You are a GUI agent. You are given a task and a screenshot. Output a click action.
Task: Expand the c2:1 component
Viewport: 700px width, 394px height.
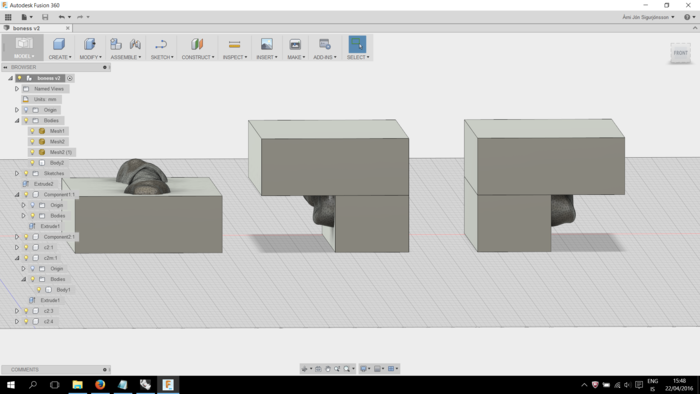point(17,248)
